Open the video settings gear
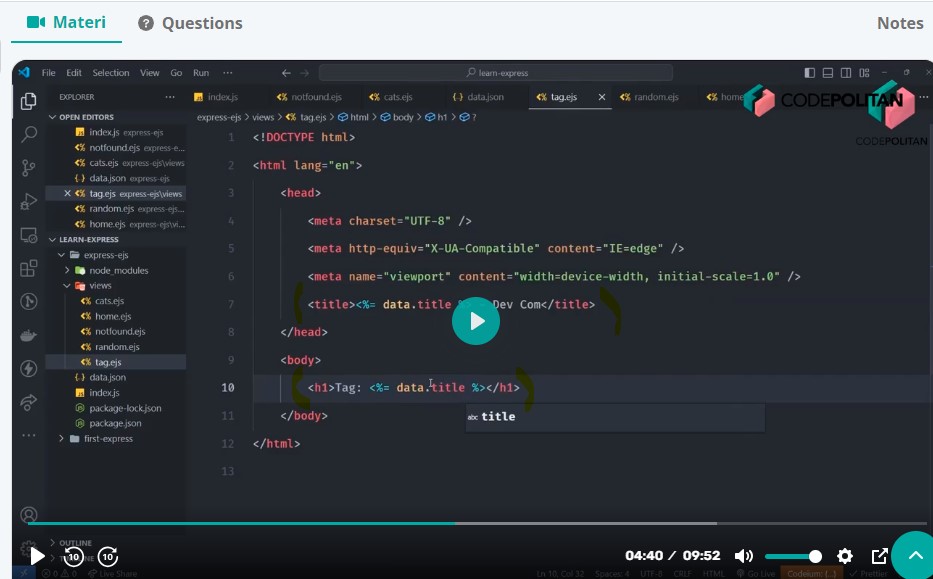The width and height of the screenshot is (933, 579). point(845,556)
